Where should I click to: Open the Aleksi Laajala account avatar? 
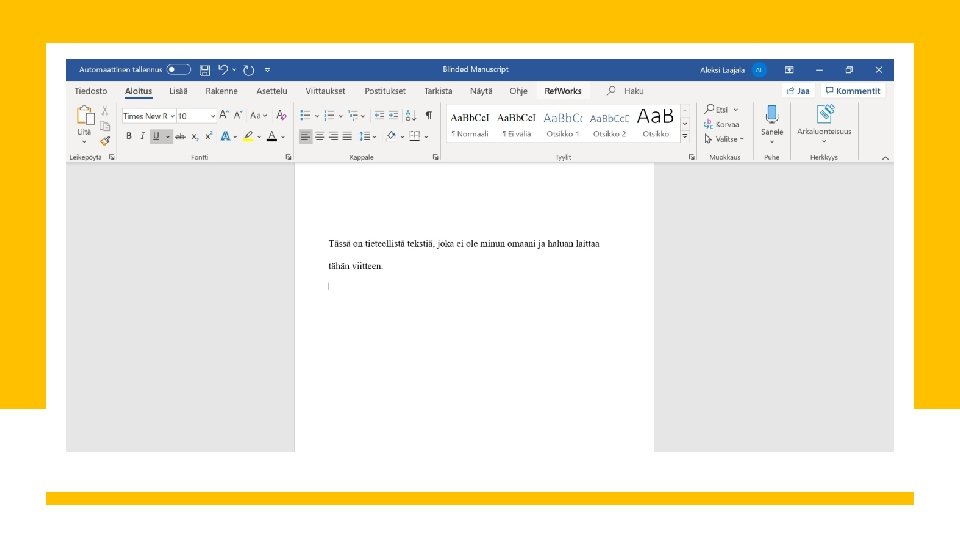click(759, 70)
